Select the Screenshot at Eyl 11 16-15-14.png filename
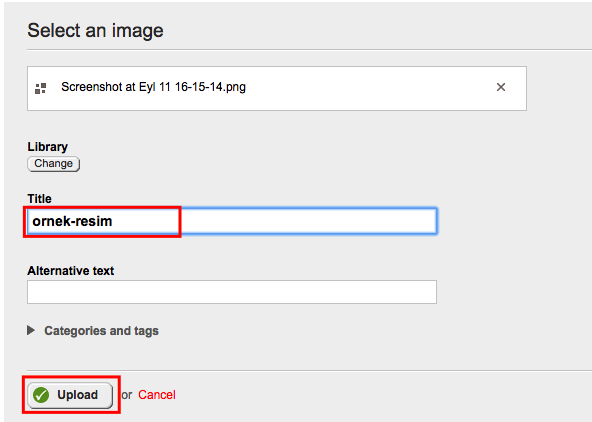592x422 pixels. coord(153,87)
